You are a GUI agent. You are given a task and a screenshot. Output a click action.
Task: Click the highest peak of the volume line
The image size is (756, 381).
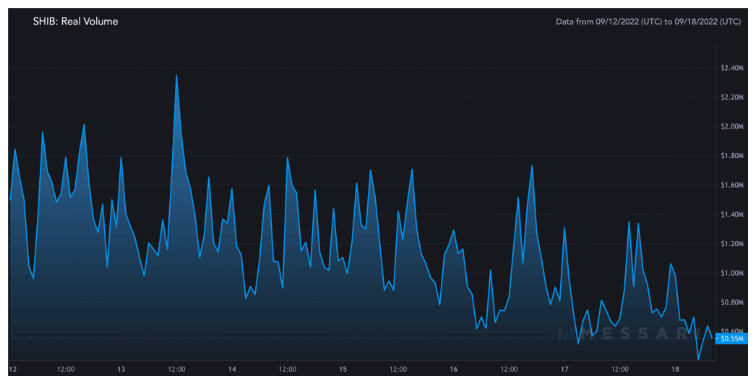click(176, 76)
